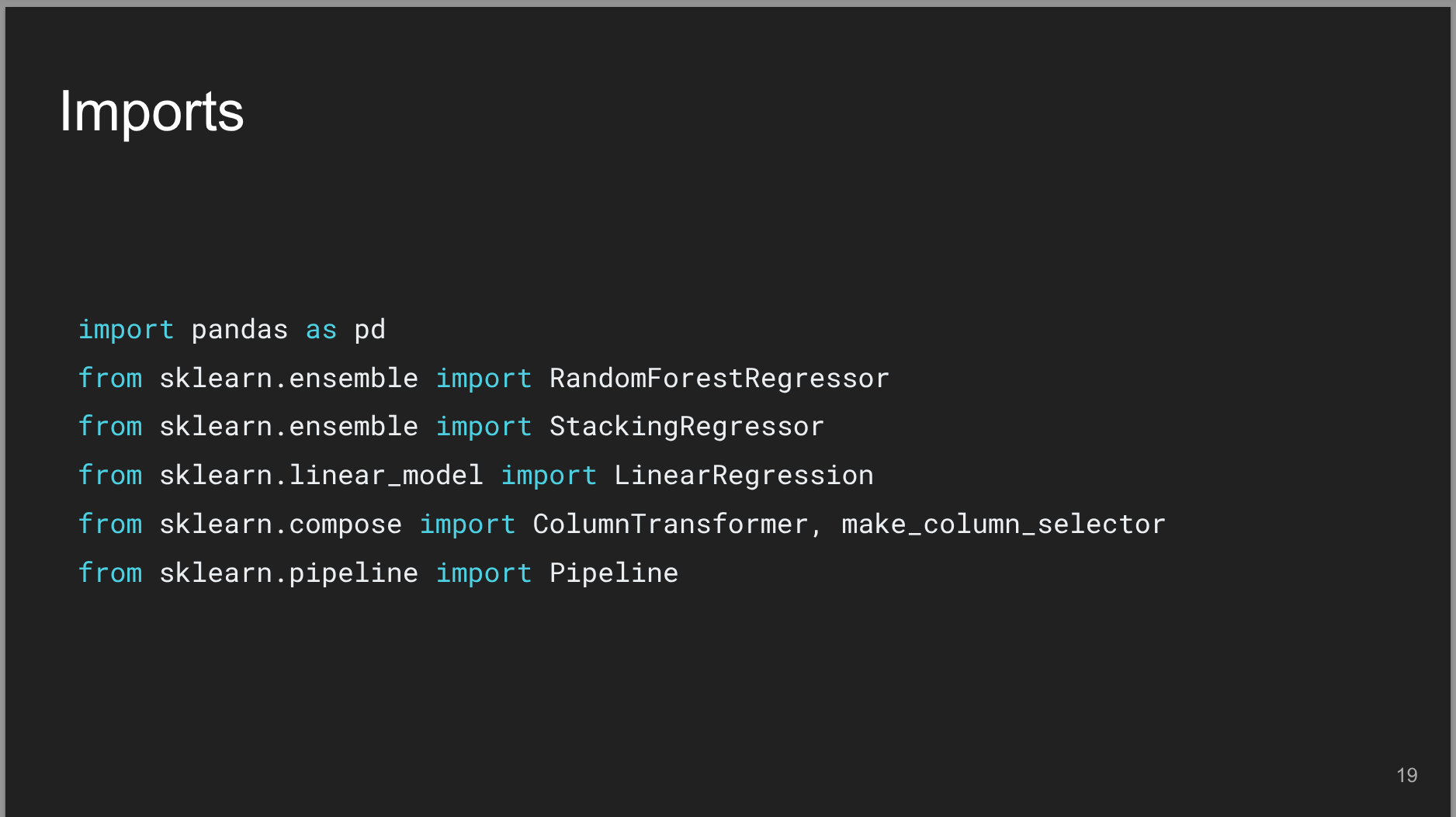The height and width of the screenshot is (817, 1456).
Task: Click the "from" keyword on the sklearn.compose line
Action: (110, 524)
